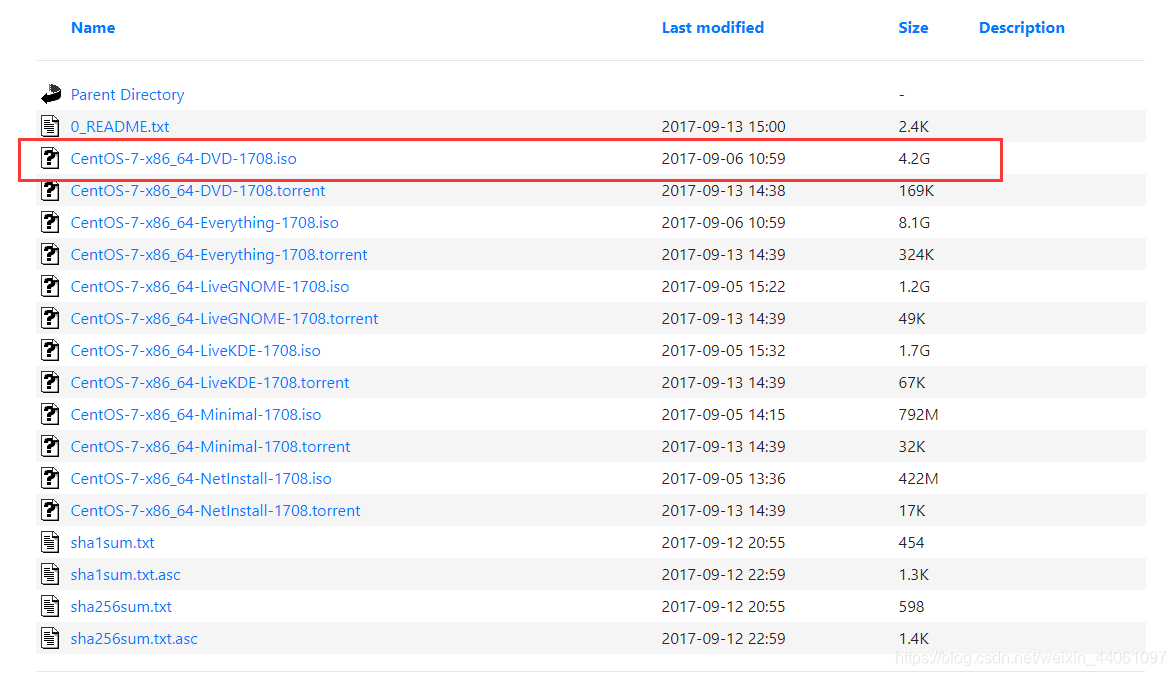
Task: Click the text-file icon beside sha256sum.txt
Action: point(50,606)
